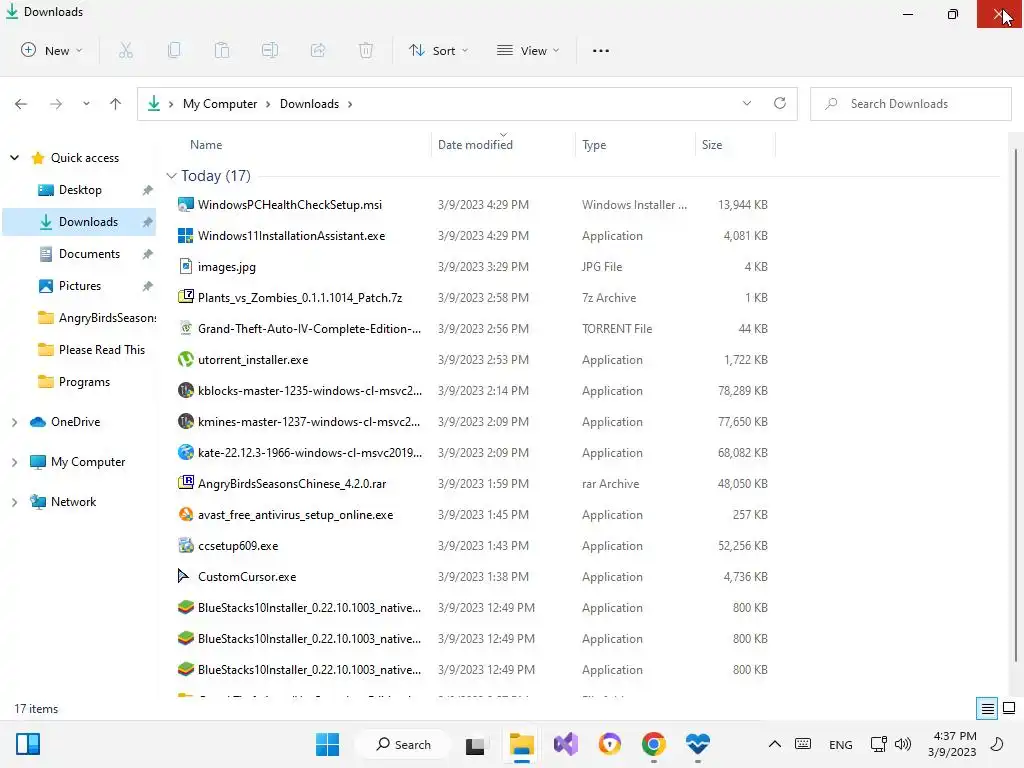
Task: Expand the OneDrive tree node
Action: (14, 422)
